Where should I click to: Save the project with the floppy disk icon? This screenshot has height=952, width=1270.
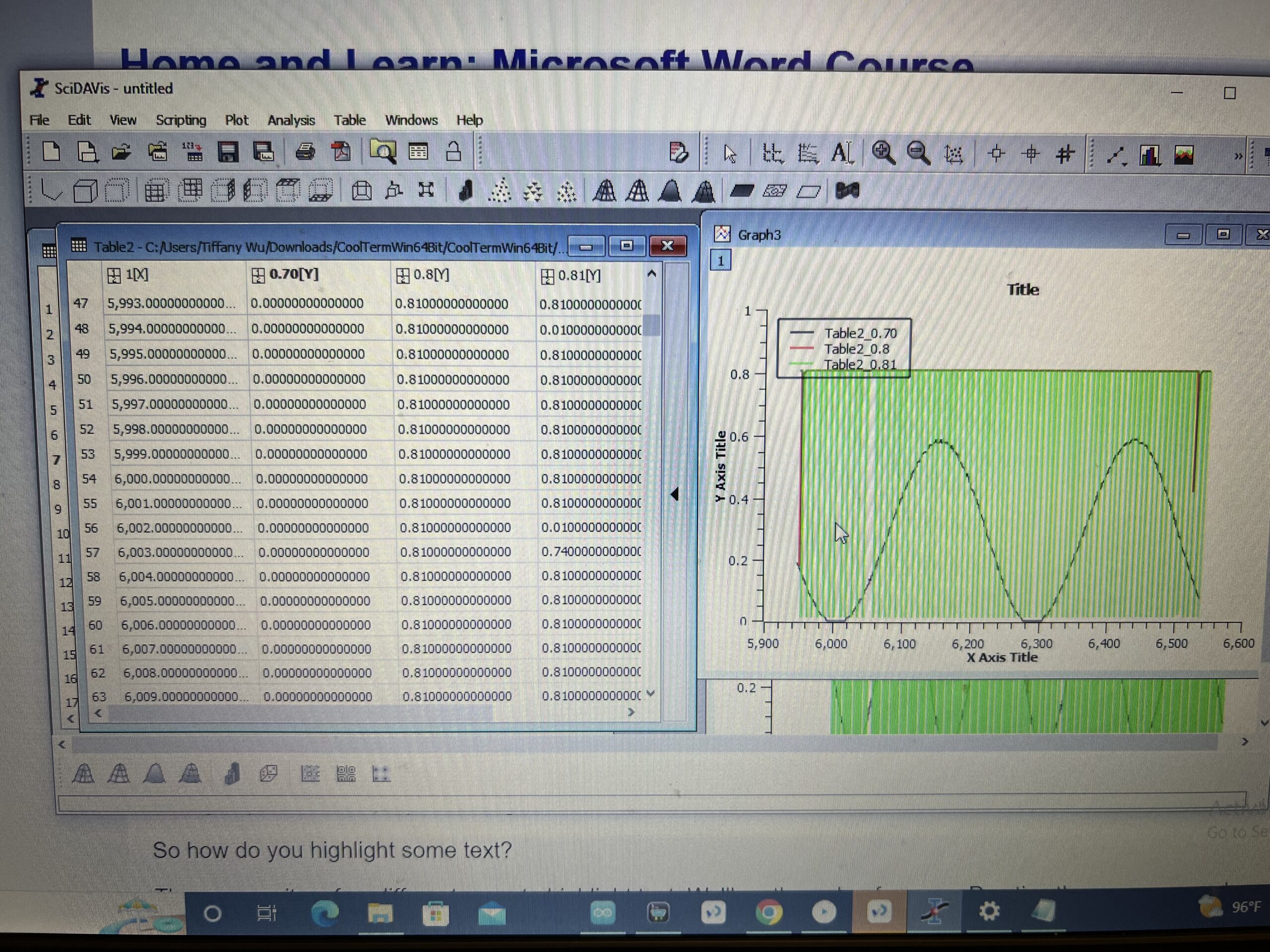click(228, 152)
